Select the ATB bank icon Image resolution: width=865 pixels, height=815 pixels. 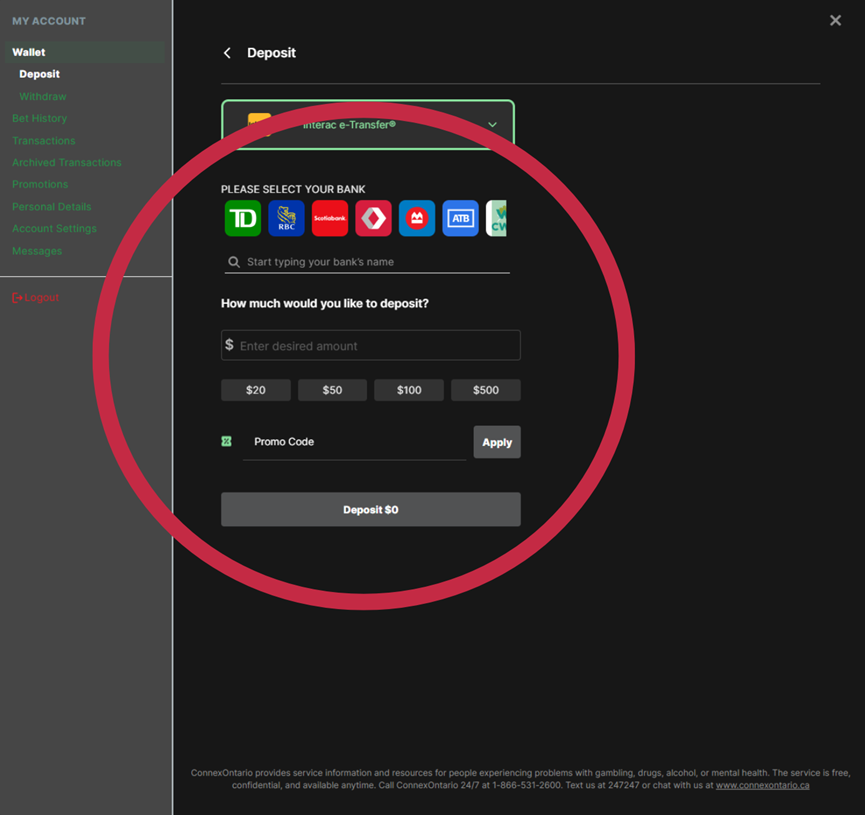tap(461, 218)
